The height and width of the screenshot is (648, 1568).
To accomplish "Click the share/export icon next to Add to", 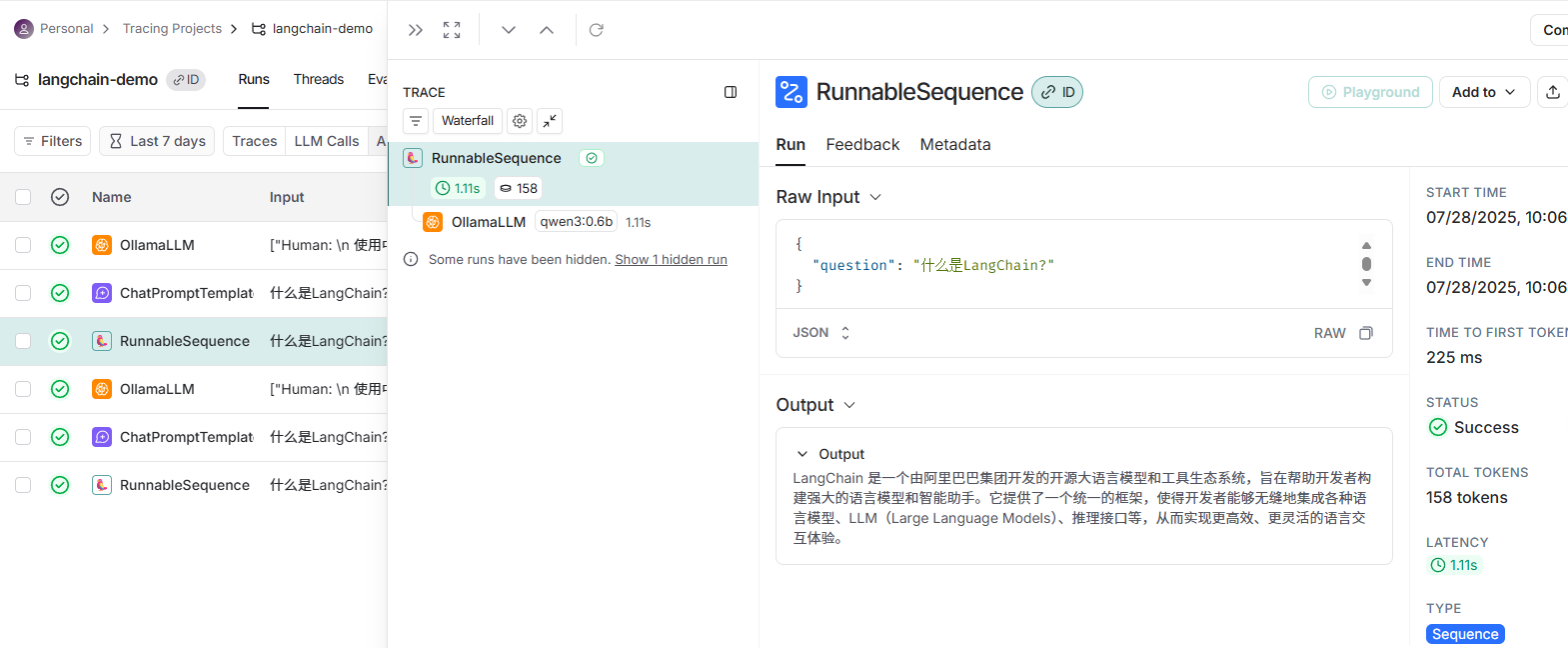I will click(1553, 92).
